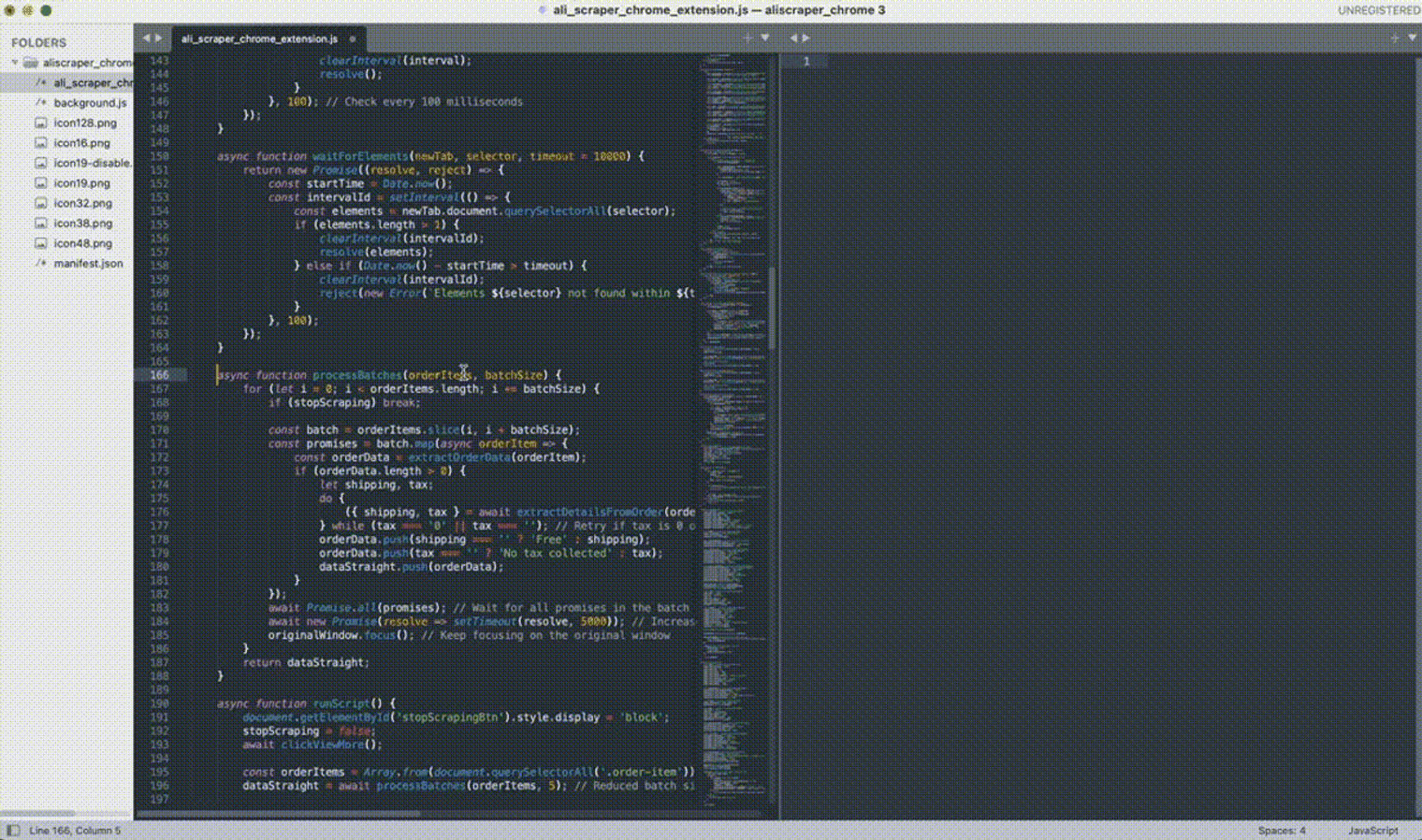1422x840 pixels.
Task: Click the aliscraper_chrome folder icon
Action: (31, 63)
